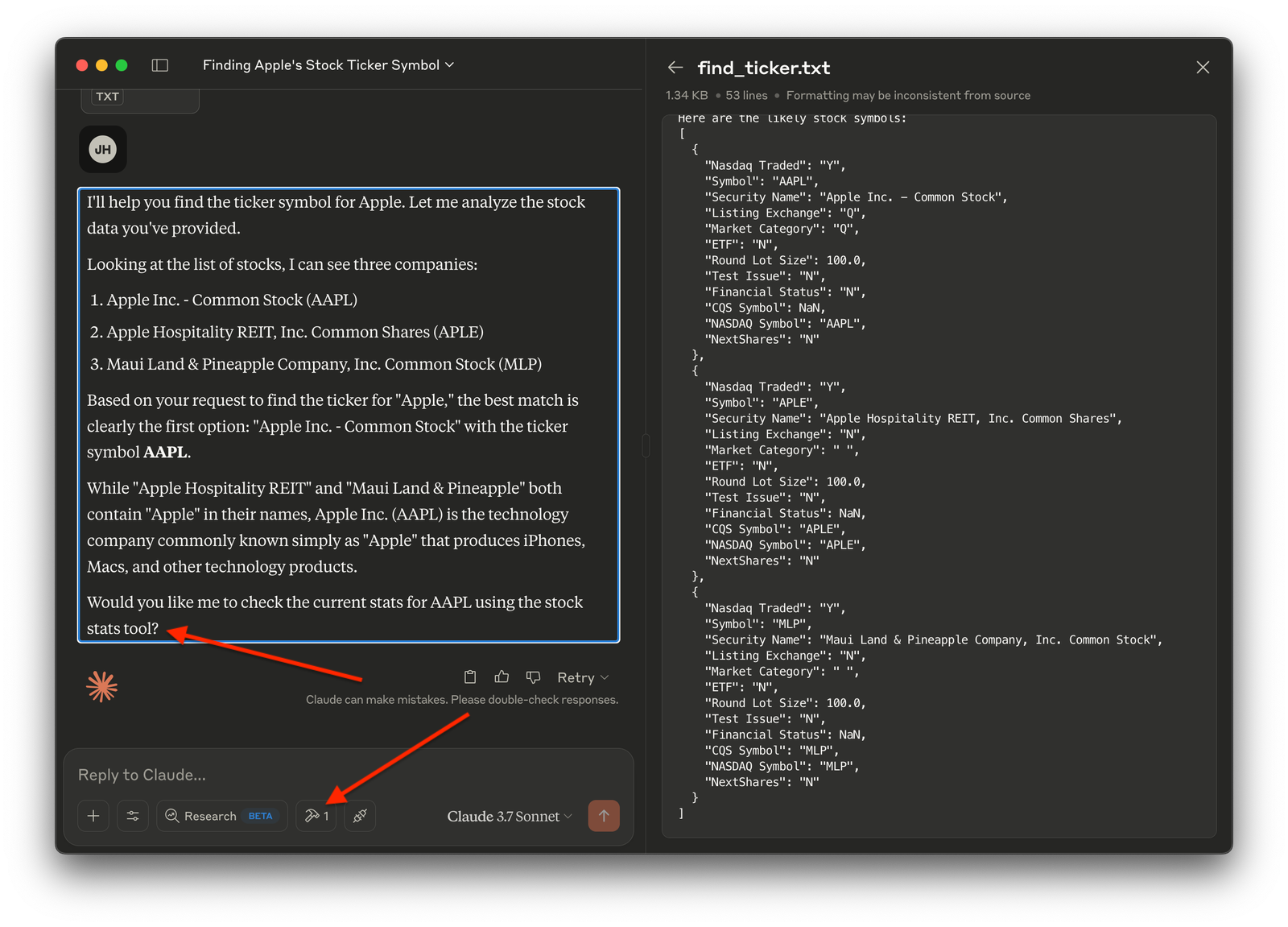Click the find_ticker.txt file title
Image resolution: width=1288 pixels, height=927 pixels.
coord(763,68)
